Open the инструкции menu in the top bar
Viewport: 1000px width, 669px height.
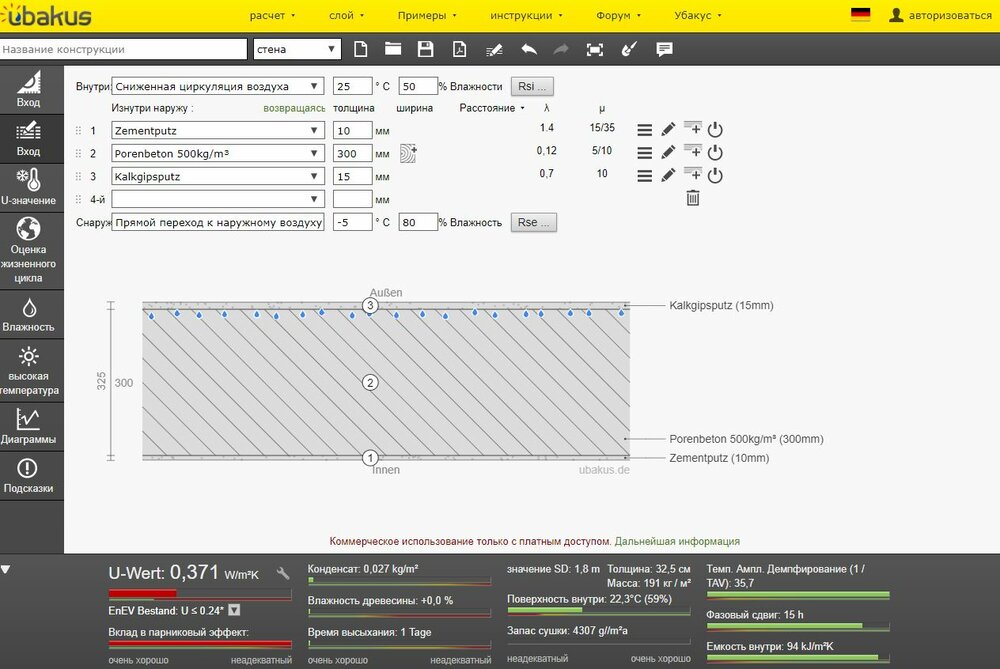tap(526, 16)
